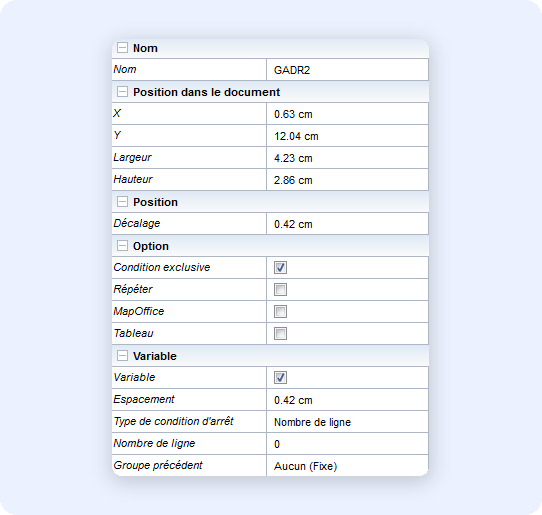The height and width of the screenshot is (515, 542).
Task: Select the Condition exclusive label
Action: [162, 267]
